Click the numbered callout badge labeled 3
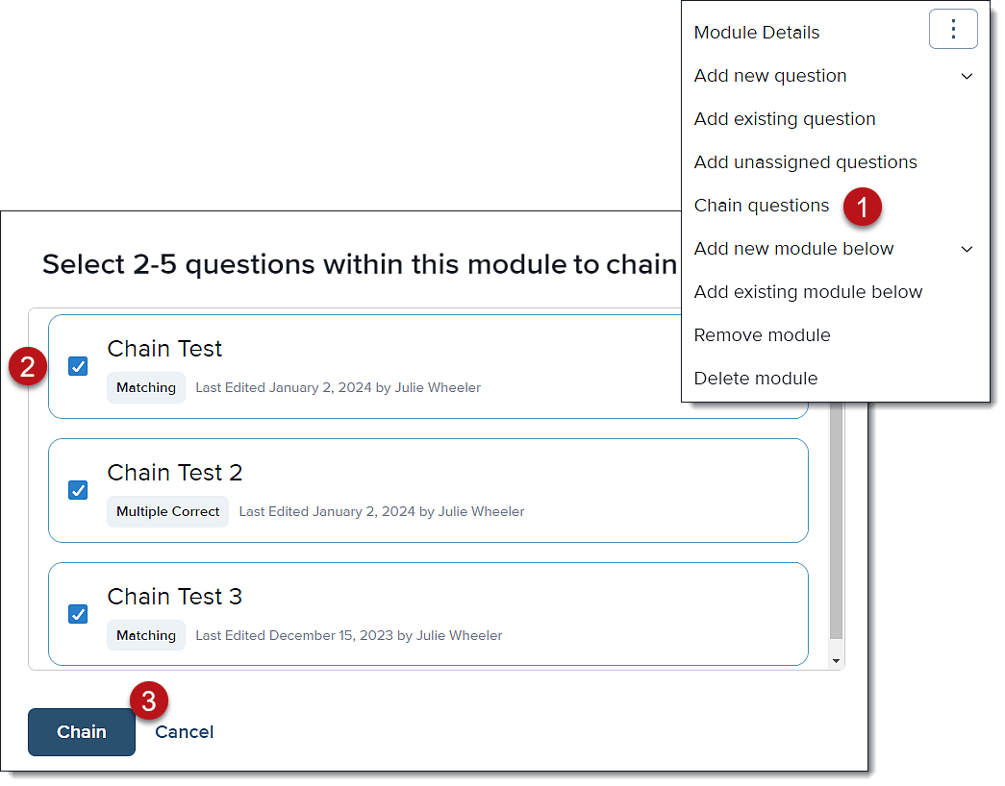This screenshot has width=1005, height=786. click(148, 701)
